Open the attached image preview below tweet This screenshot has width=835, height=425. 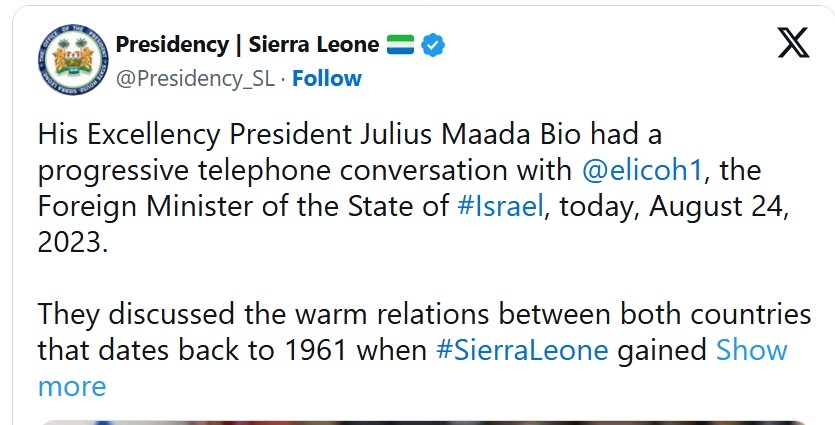(423, 423)
